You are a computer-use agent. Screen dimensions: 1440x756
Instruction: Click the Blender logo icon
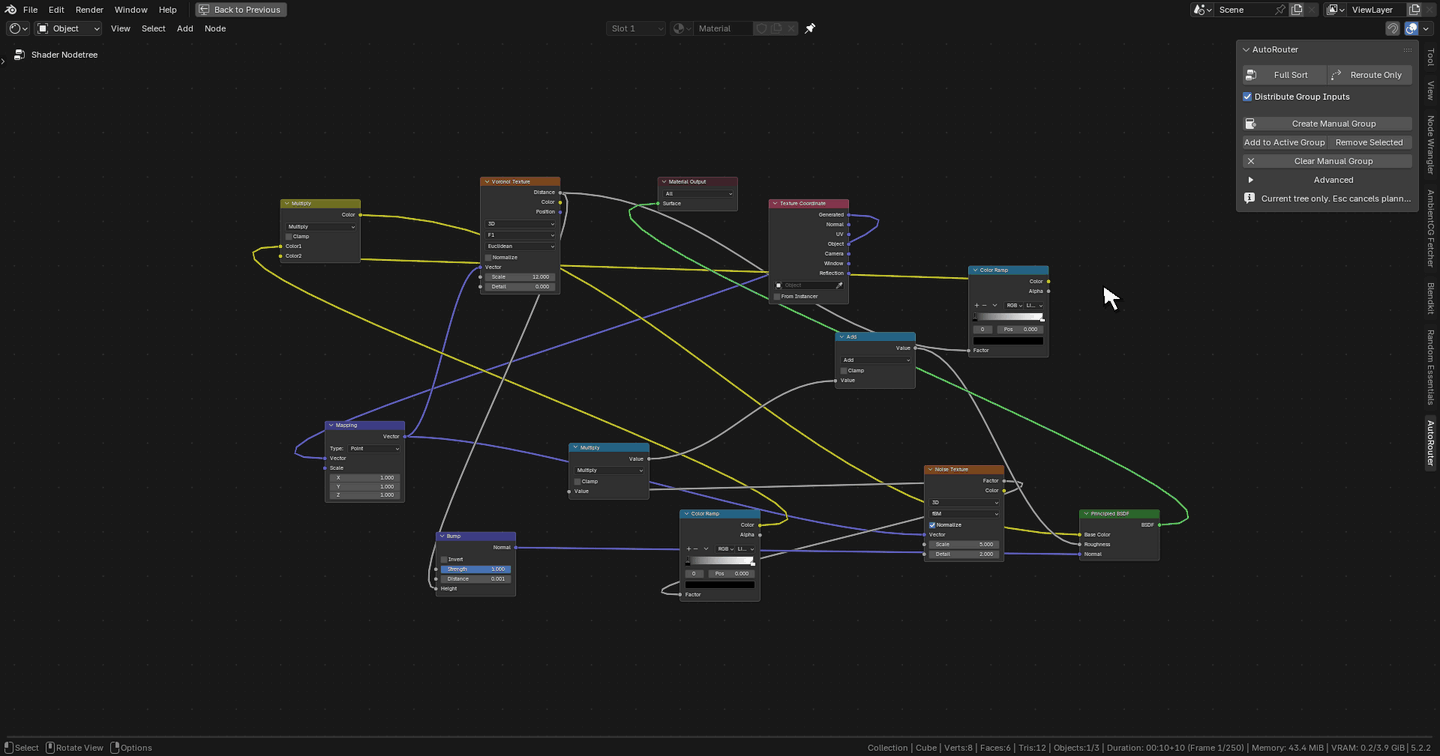click(11, 9)
